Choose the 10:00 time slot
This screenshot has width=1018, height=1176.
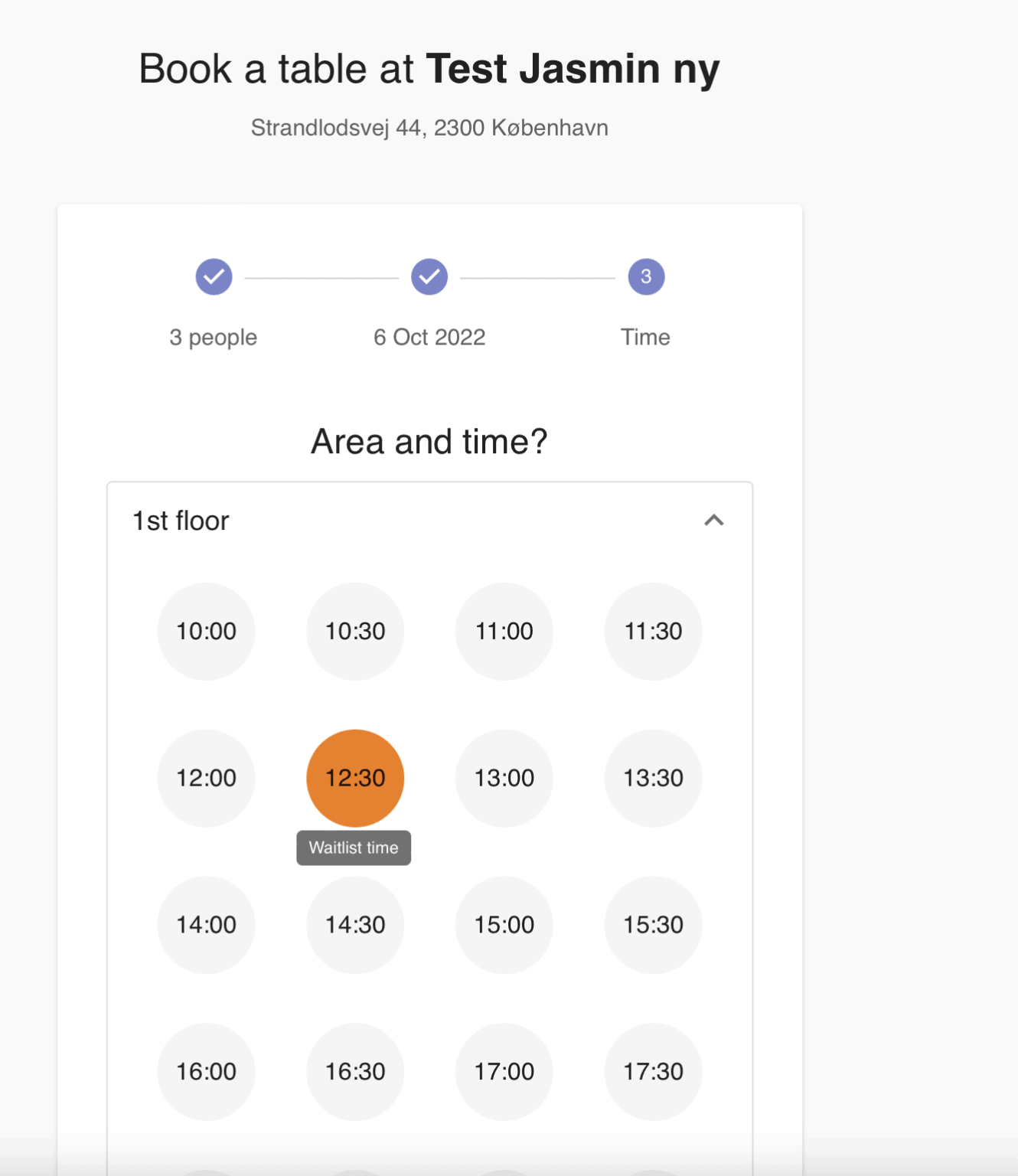pyautogui.click(x=206, y=631)
